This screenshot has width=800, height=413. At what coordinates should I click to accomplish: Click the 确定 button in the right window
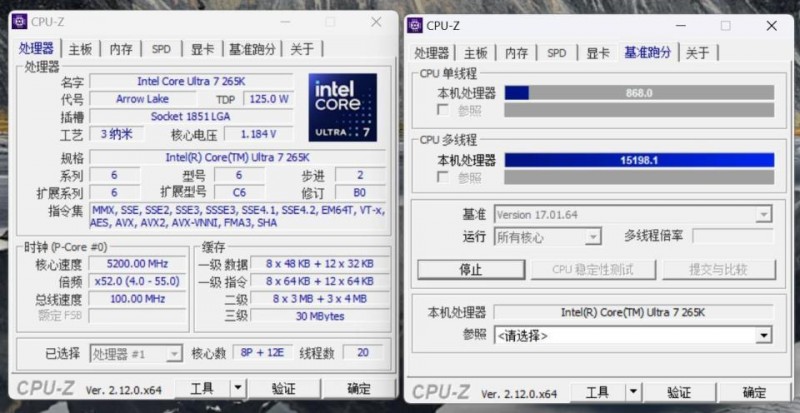tap(755, 393)
